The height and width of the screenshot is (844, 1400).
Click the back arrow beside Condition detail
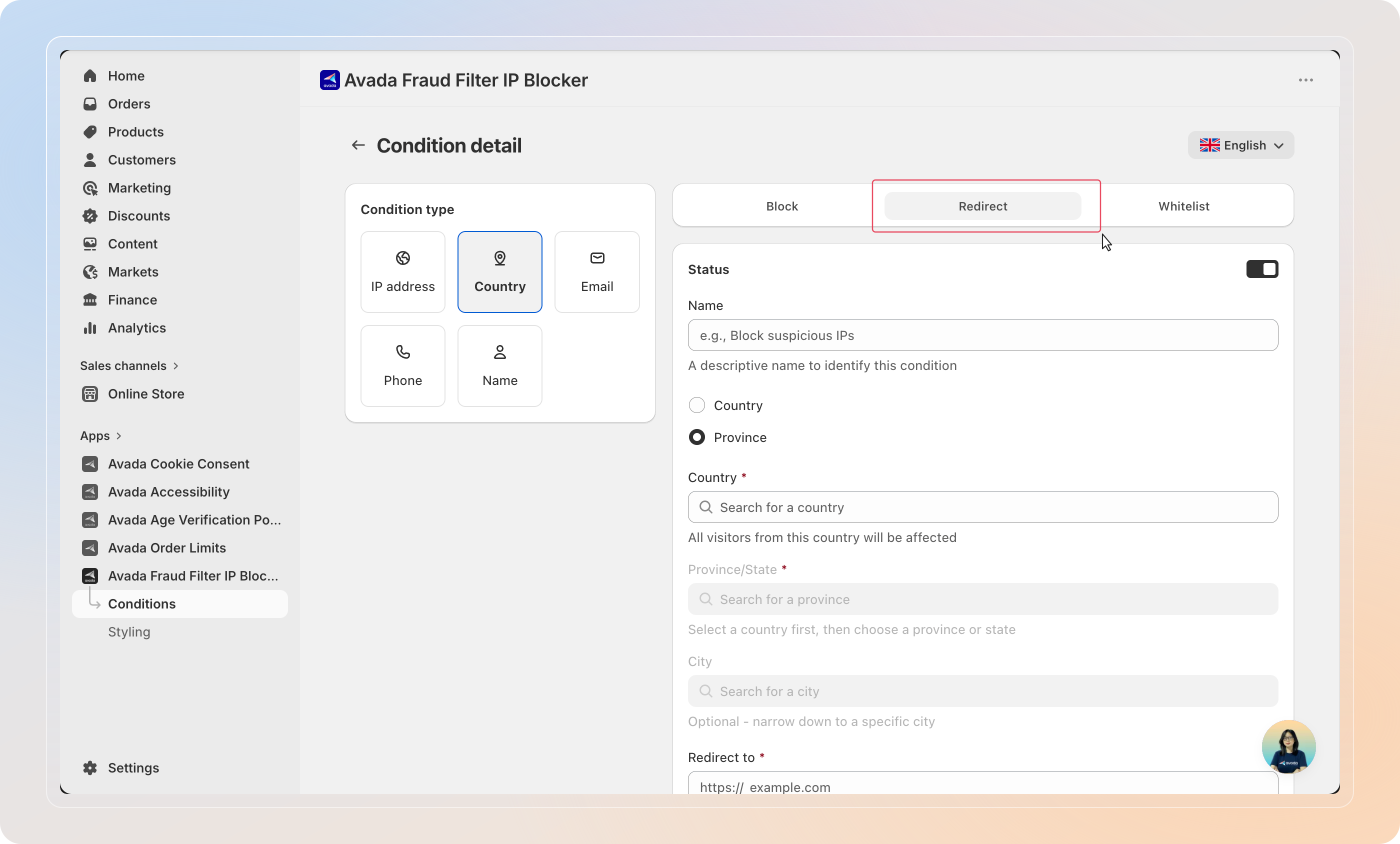[358, 145]
